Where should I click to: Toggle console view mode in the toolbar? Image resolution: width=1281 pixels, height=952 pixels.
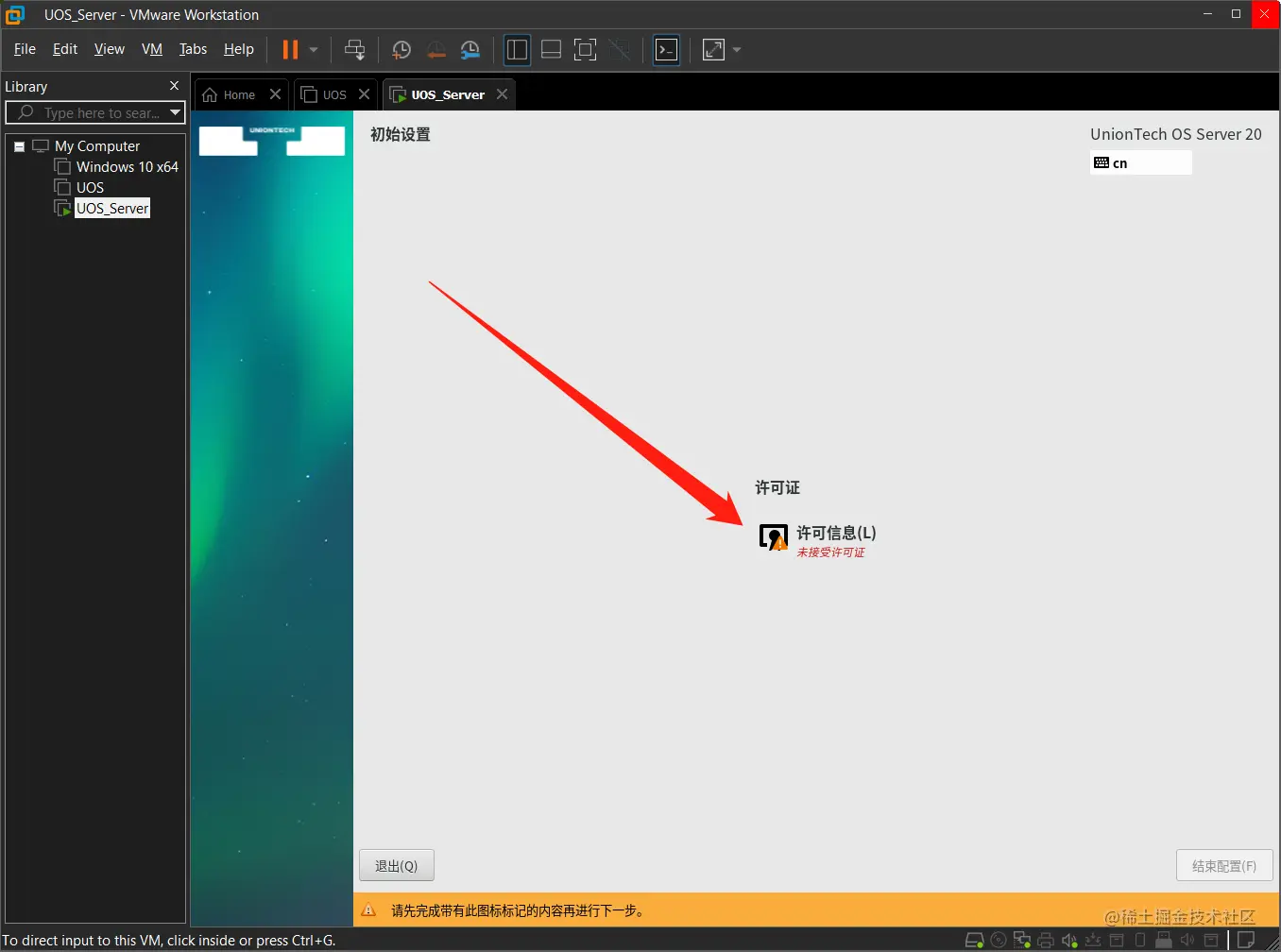666,49
